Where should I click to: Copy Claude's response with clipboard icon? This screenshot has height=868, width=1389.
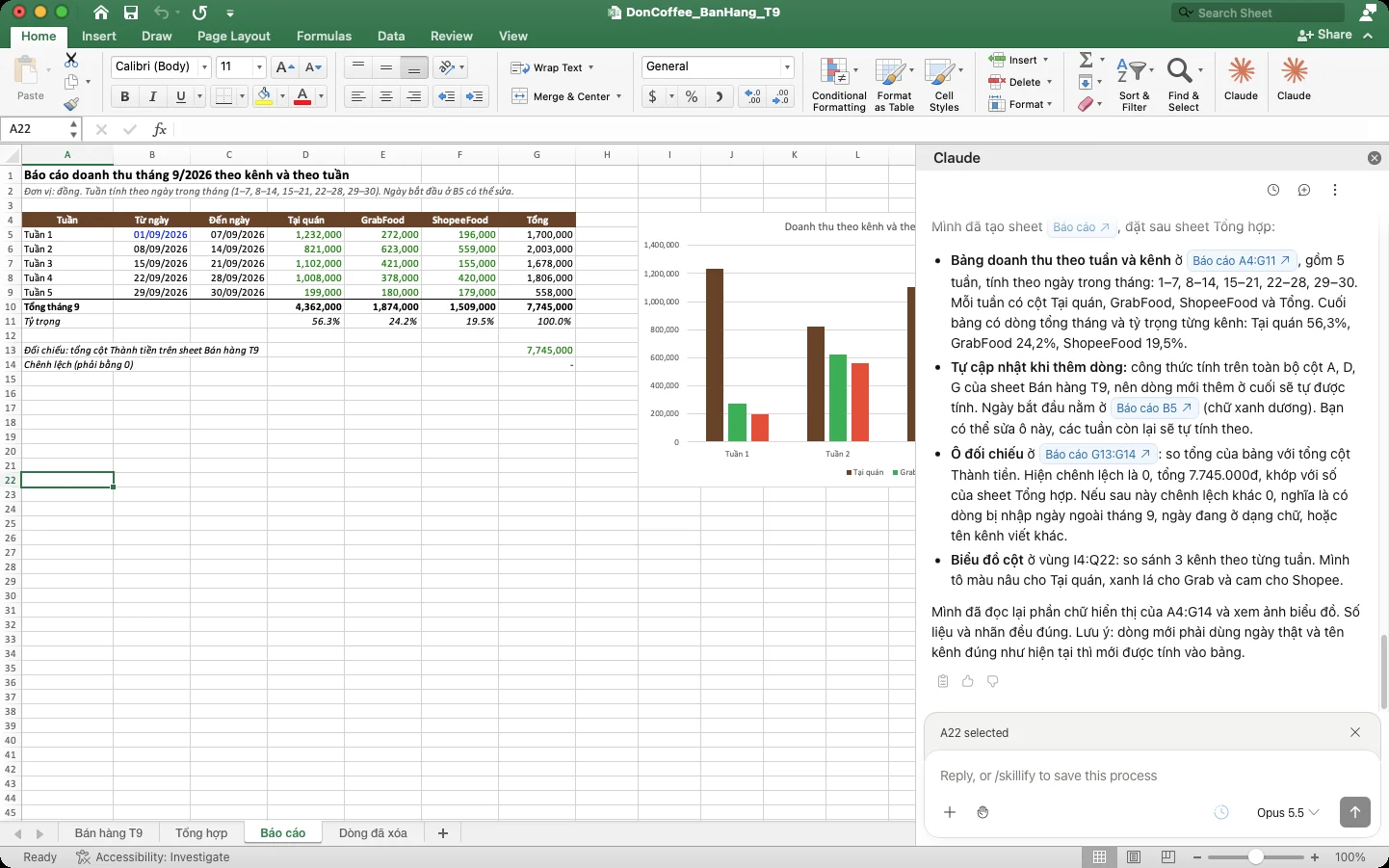[943, 681]
